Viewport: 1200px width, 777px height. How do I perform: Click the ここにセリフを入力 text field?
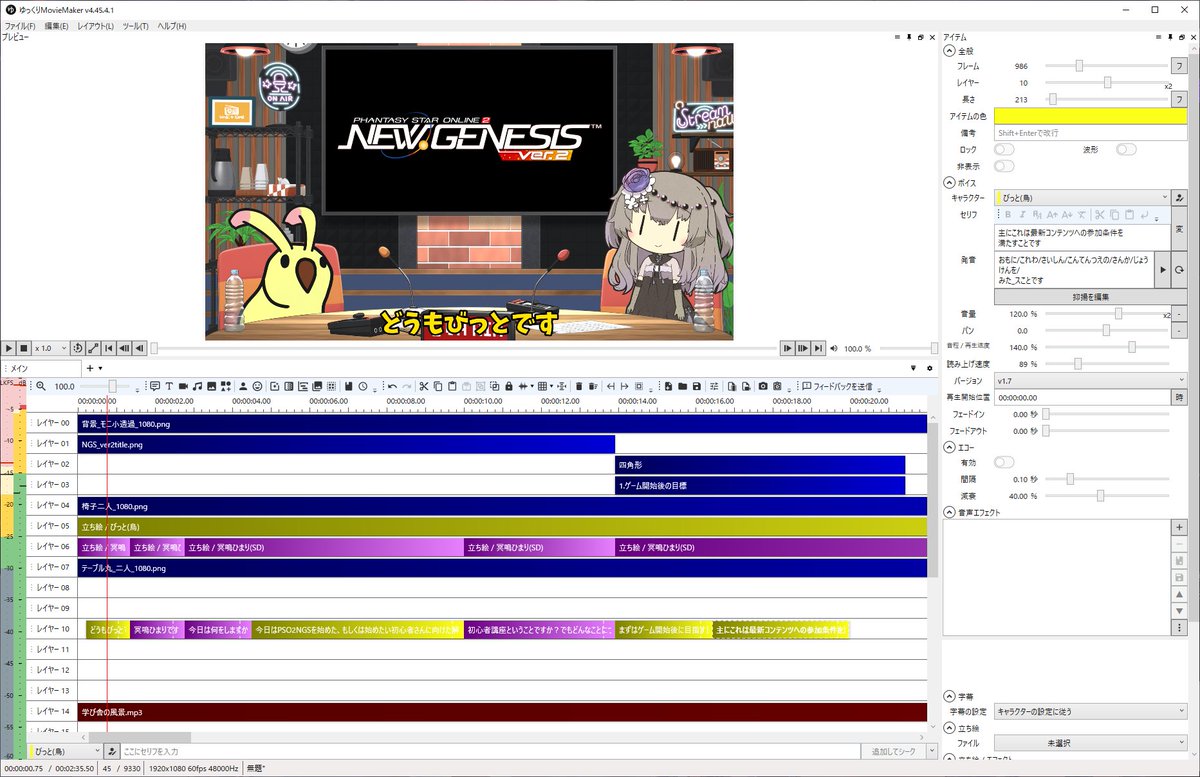tap(490, 751)
